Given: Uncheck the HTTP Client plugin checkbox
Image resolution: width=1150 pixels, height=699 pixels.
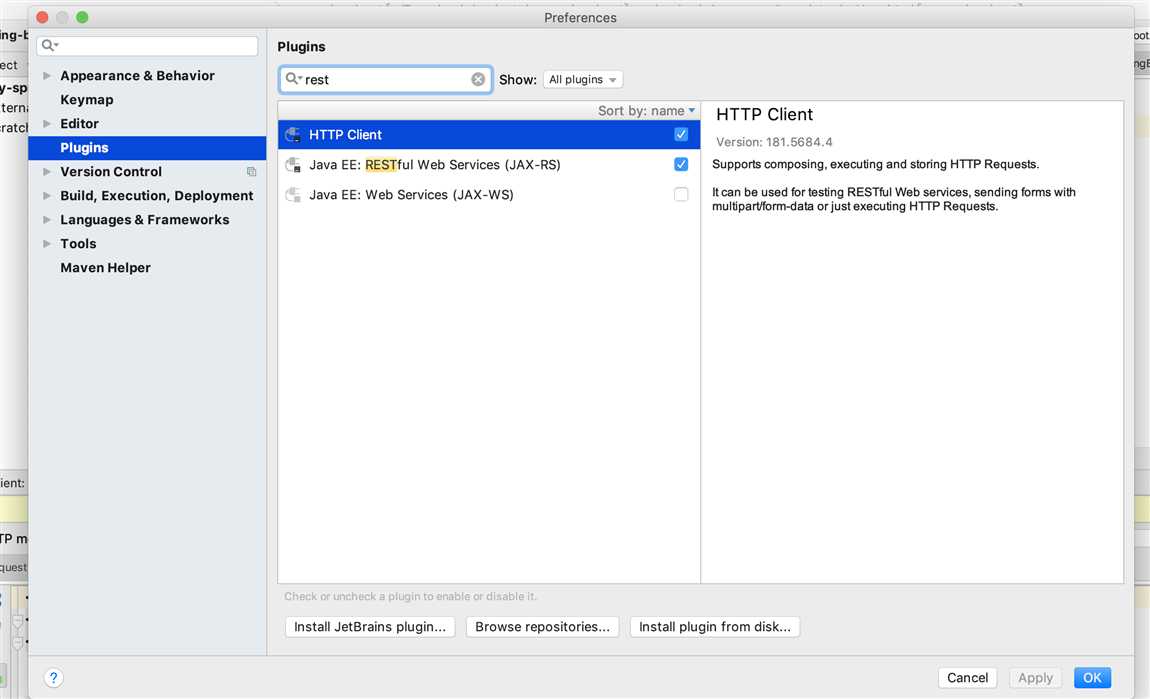Looking at the screenshot, I should 681,135.
